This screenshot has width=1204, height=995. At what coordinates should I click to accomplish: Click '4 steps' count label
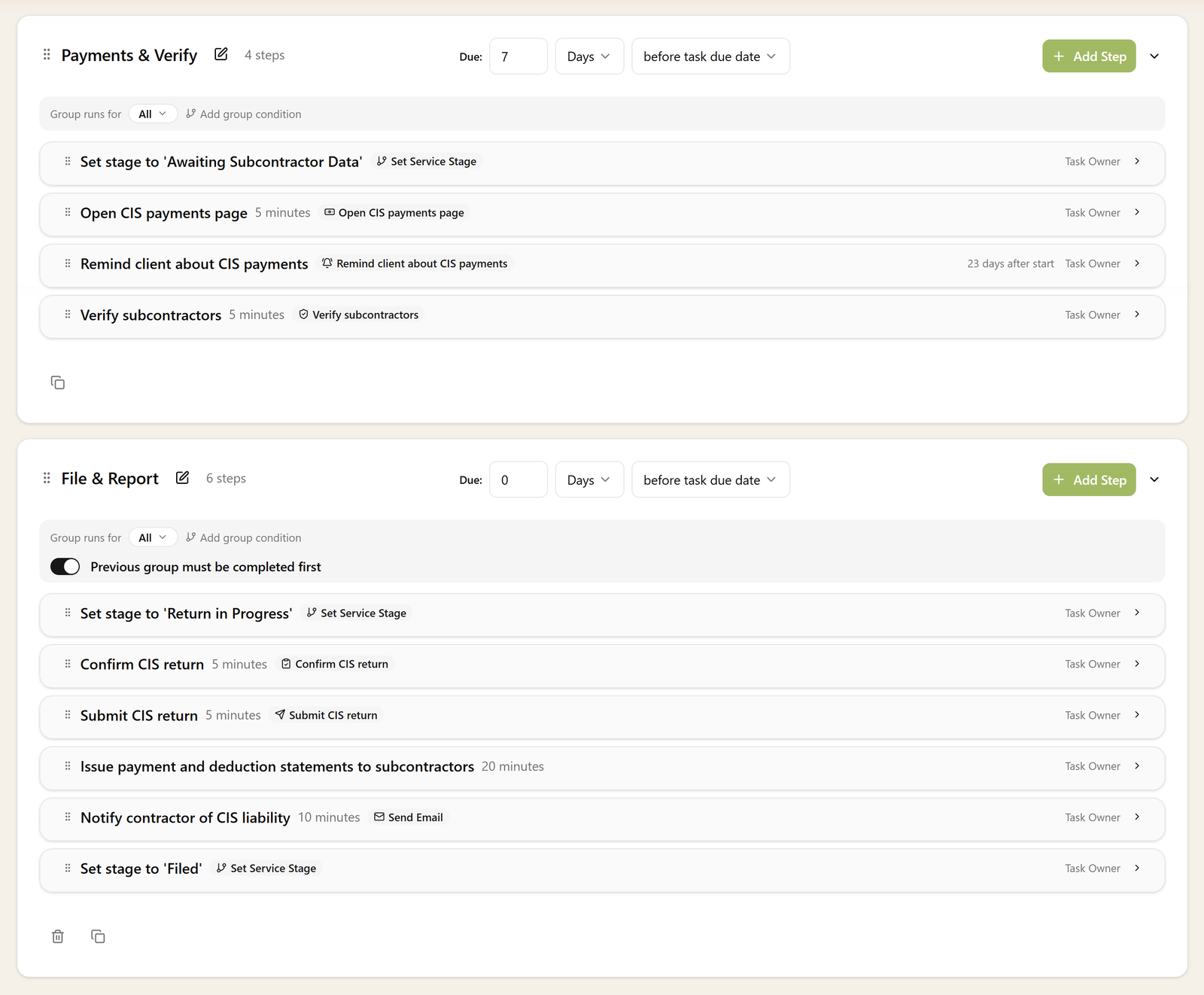pyautogui.click(x=264, y=55)
